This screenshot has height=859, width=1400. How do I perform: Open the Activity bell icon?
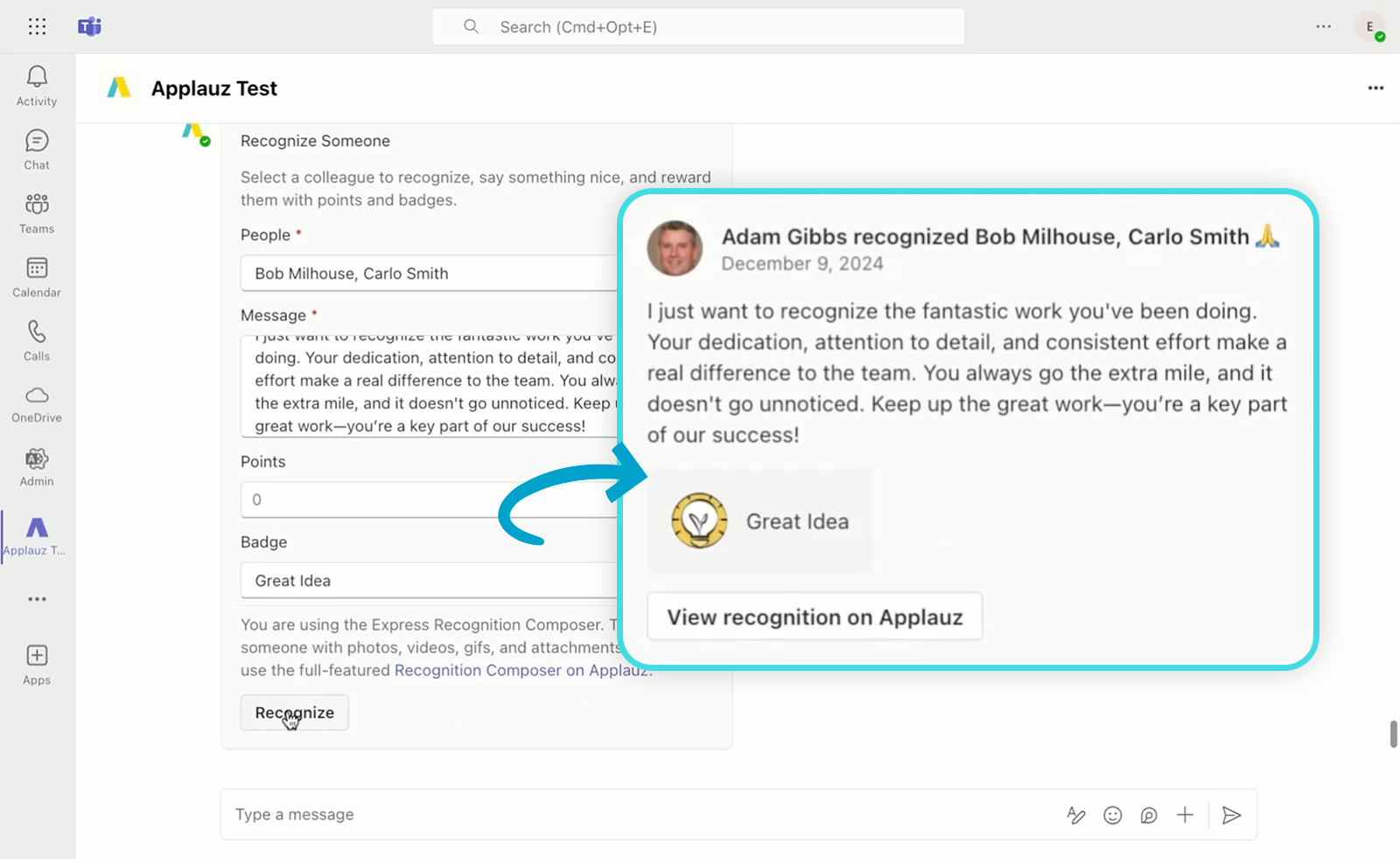37,77
